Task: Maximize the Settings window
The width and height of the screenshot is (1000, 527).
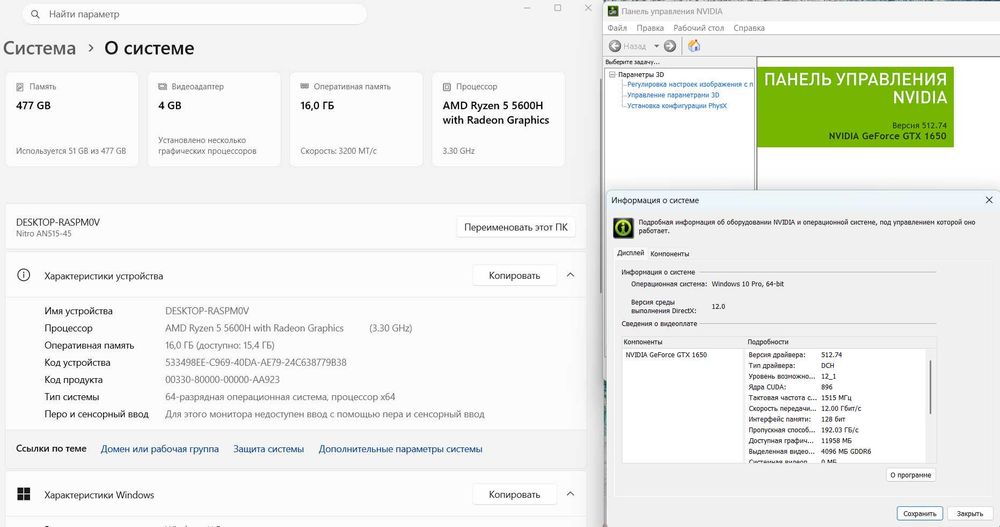Action: point(557,8)
